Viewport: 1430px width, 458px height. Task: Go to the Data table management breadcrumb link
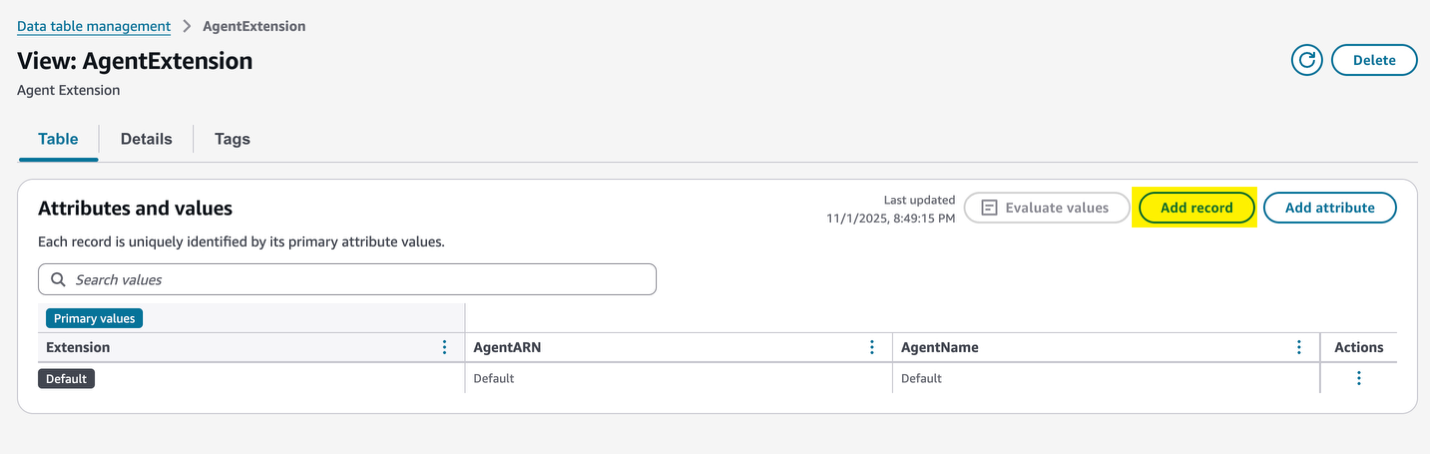click(94, 26)
